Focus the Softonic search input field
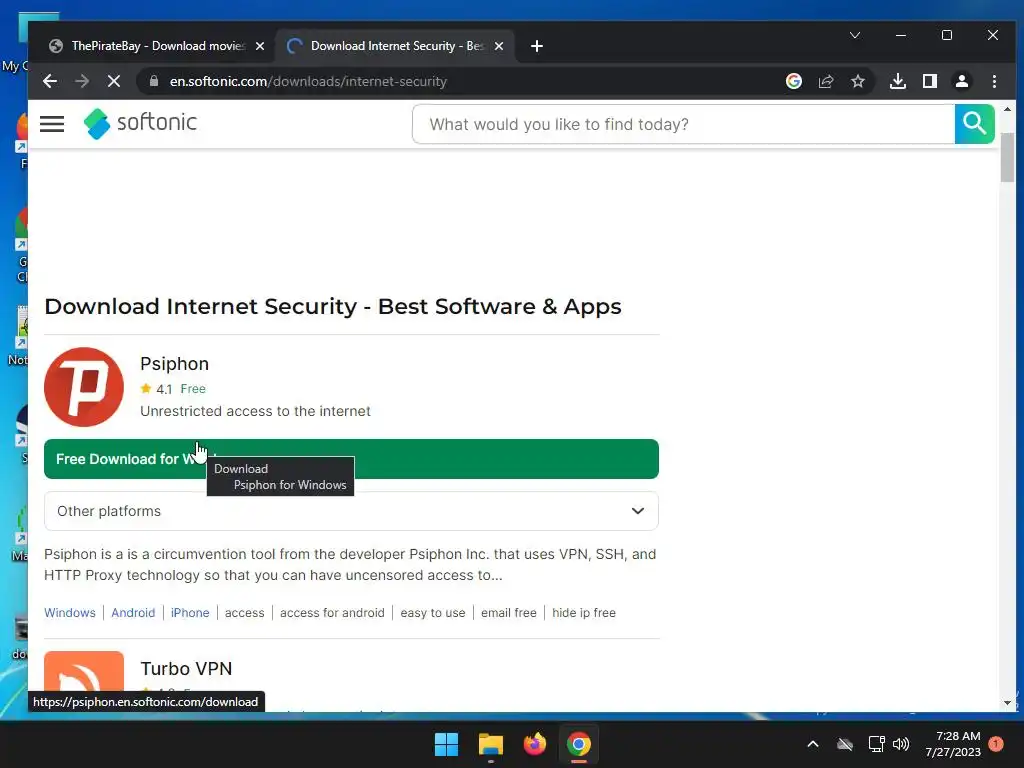This screenshot has height=768, width=1024. (x=683, y=124)
